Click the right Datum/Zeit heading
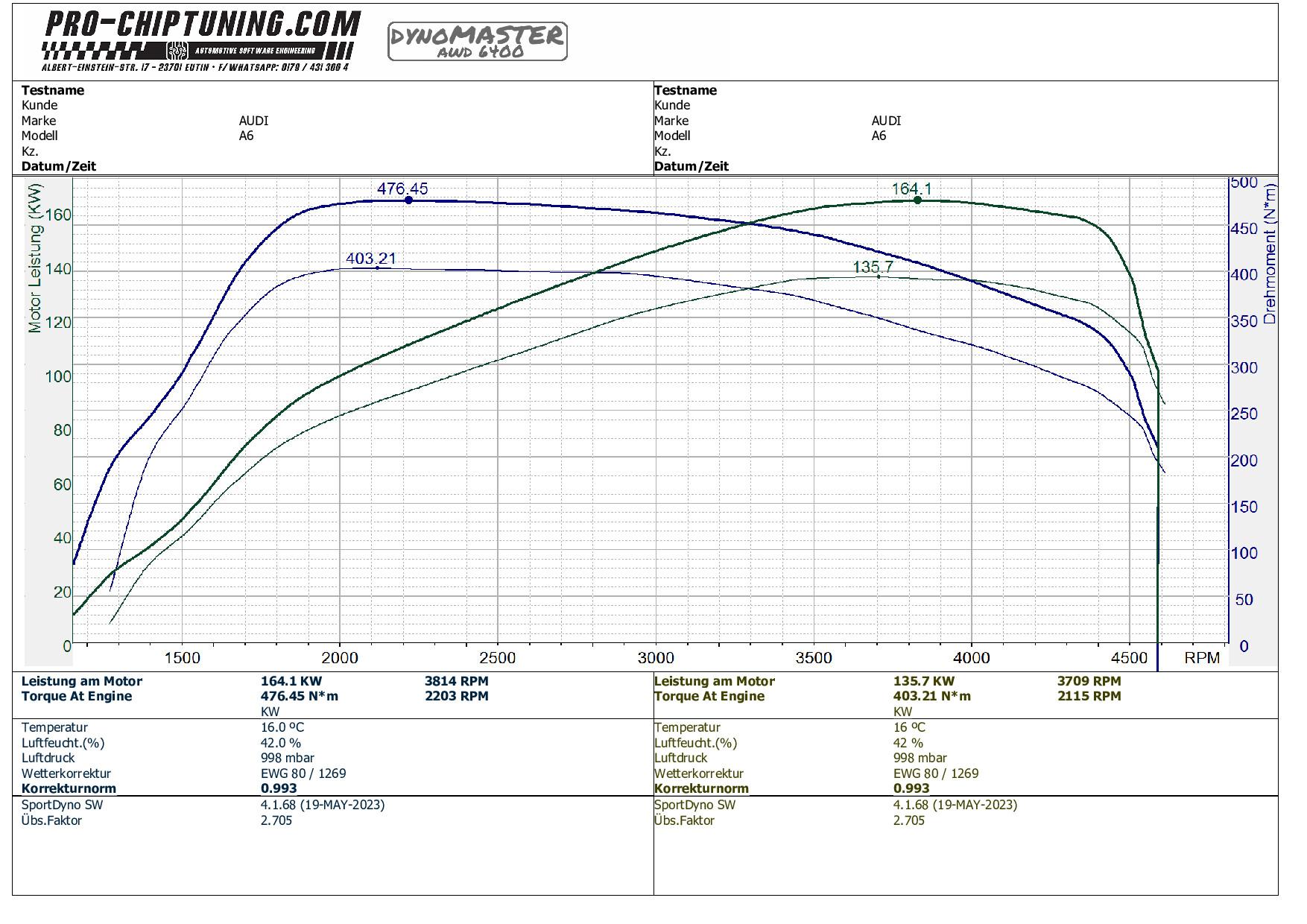 tap(691, 166)
